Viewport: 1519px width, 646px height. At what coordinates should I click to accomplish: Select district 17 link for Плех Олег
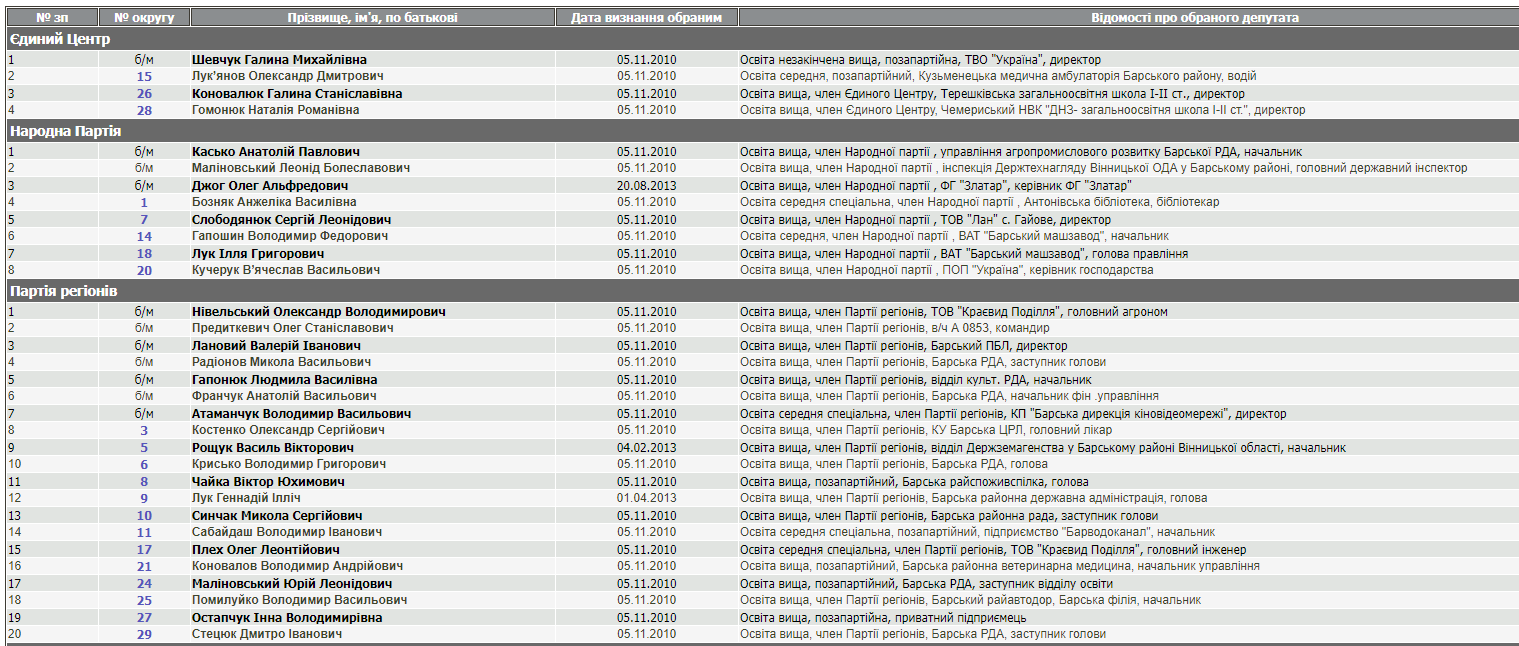coord(144,550)
